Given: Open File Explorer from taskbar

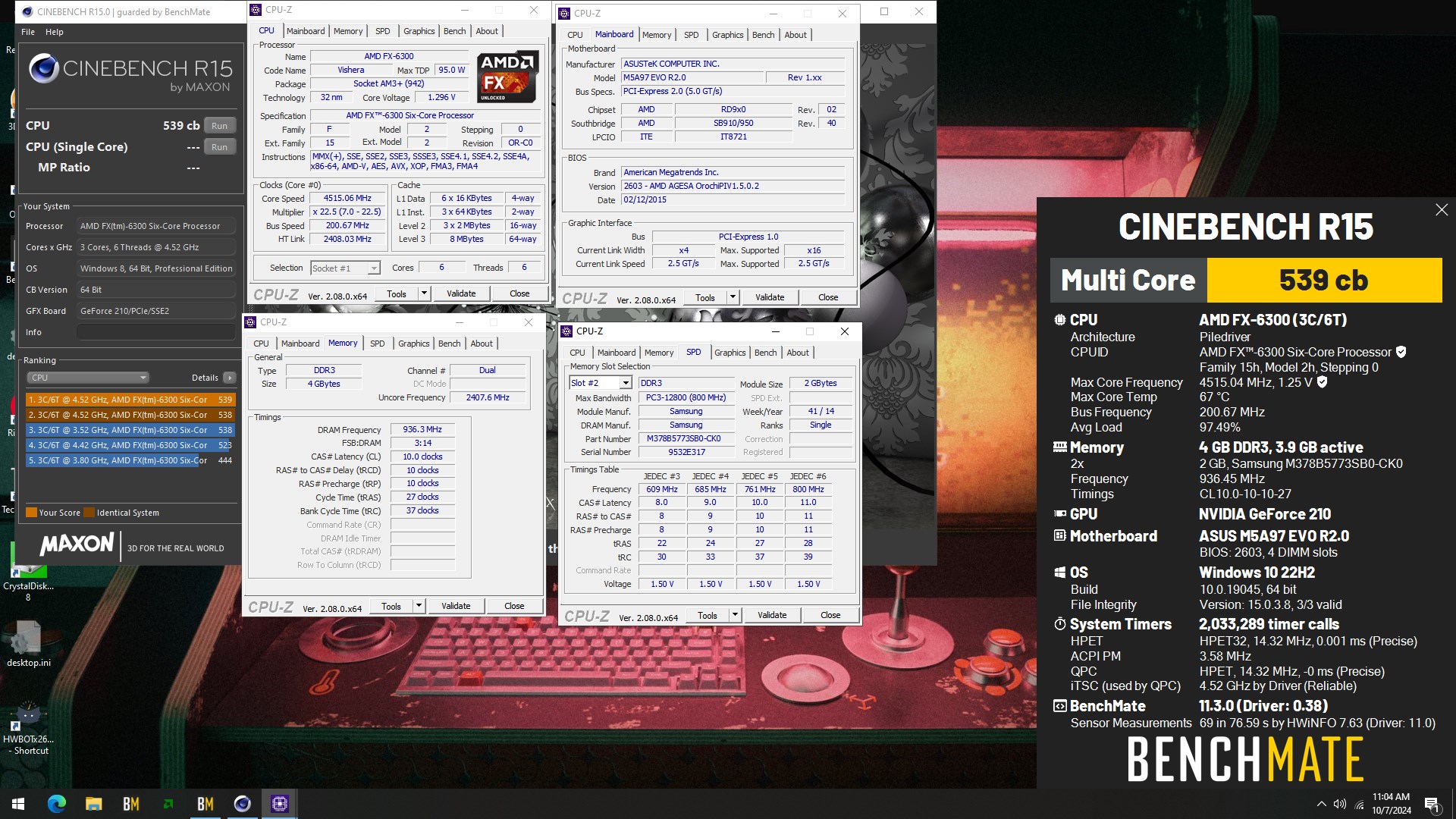Looking at the screenshot, I should 94,804.
